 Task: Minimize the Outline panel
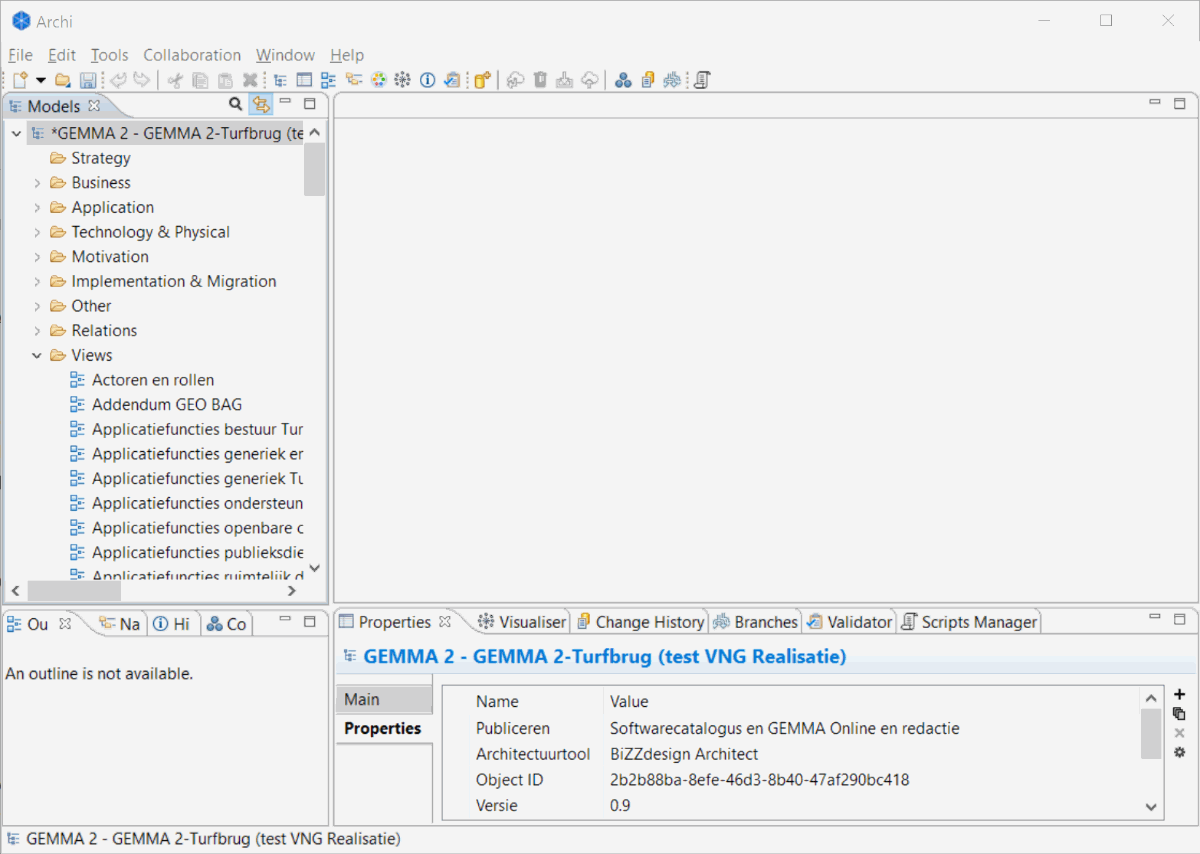click(x=285, y=620)
